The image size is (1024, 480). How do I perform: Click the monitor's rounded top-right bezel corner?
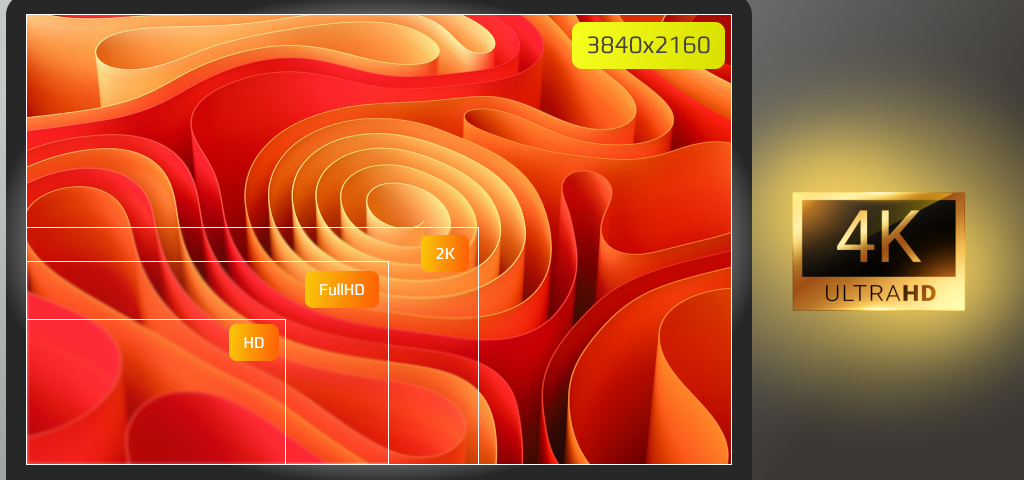coord(742,10)
